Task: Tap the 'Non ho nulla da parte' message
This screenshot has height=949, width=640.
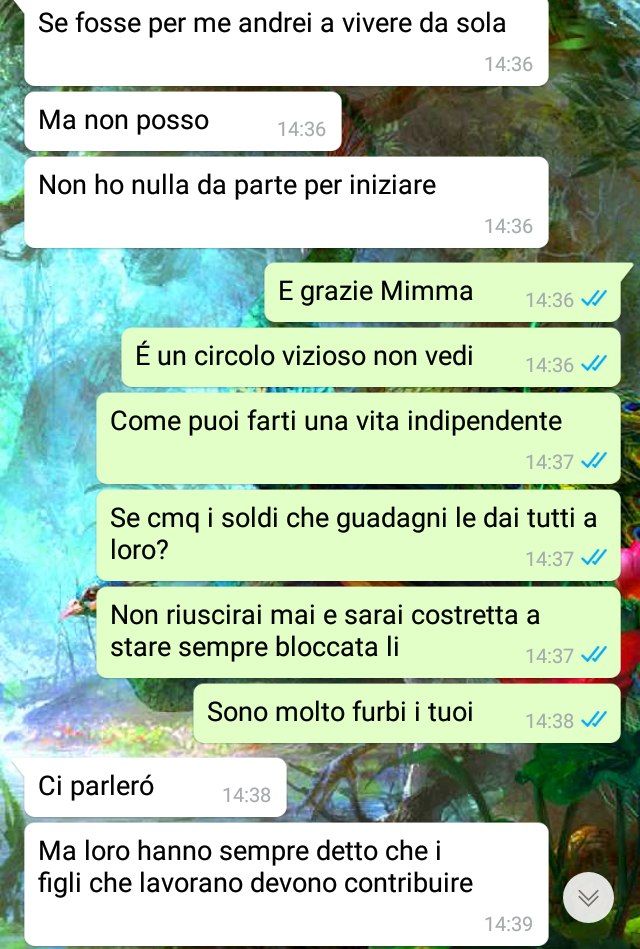Action: click(286, 203)
